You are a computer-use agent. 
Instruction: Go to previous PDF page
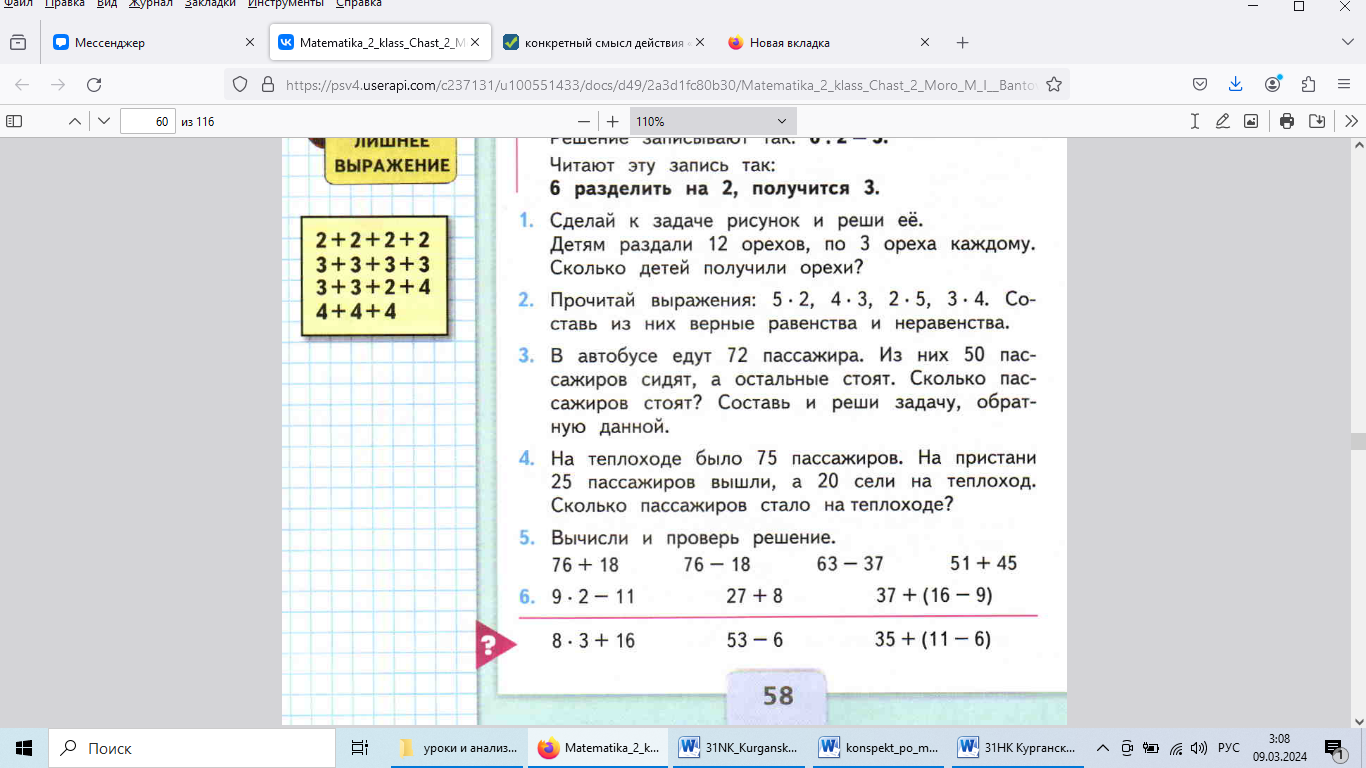[x=74, y=121]
